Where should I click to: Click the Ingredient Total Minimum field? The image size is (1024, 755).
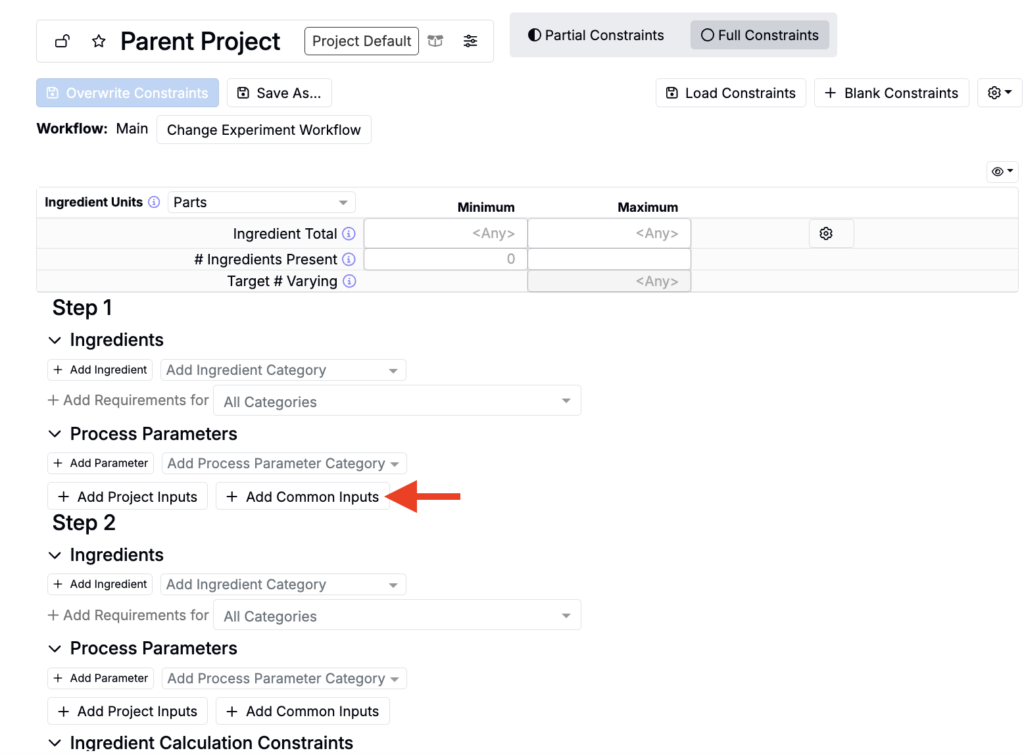(x=446, y=234)
